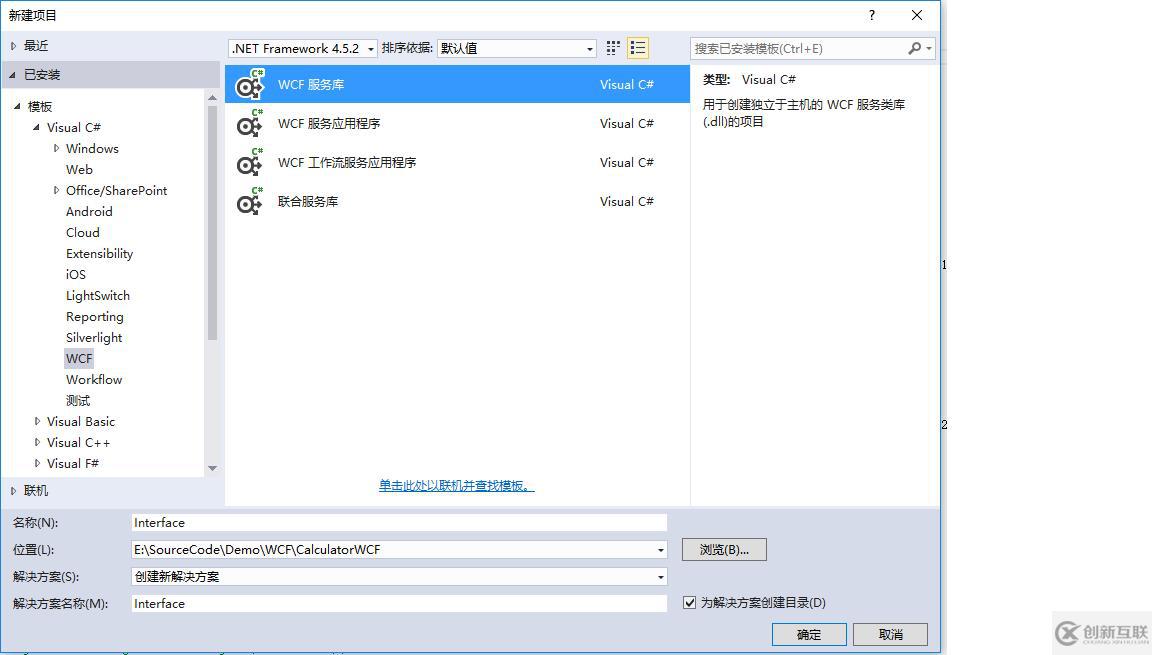The image size is (1152, 655).
Task: Switch to small icons grid view
Action: click(x=613, y=48)
